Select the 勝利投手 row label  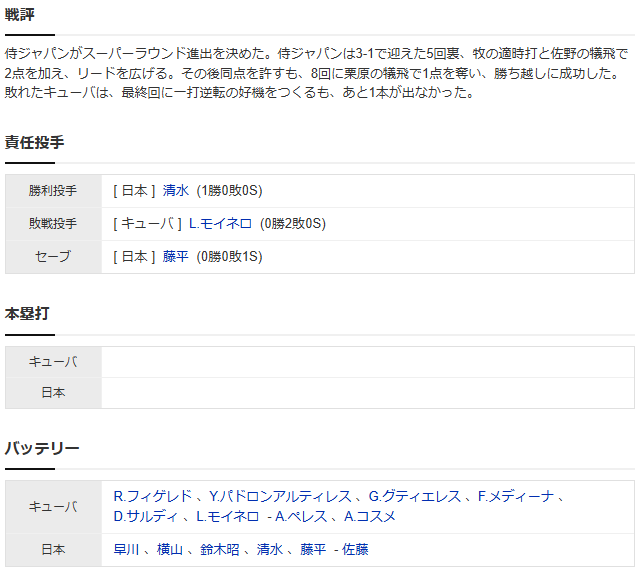point(53,191)
